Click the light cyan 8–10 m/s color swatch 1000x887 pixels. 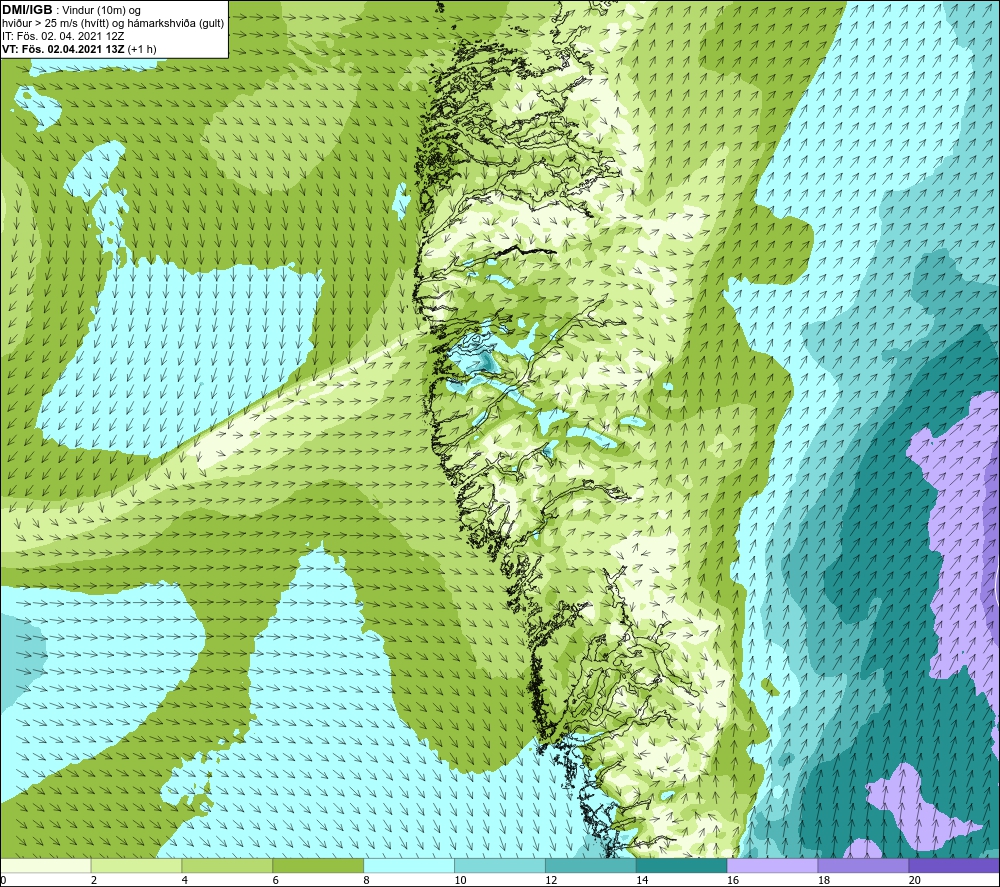pyautogui.click(x=409, y=865)
